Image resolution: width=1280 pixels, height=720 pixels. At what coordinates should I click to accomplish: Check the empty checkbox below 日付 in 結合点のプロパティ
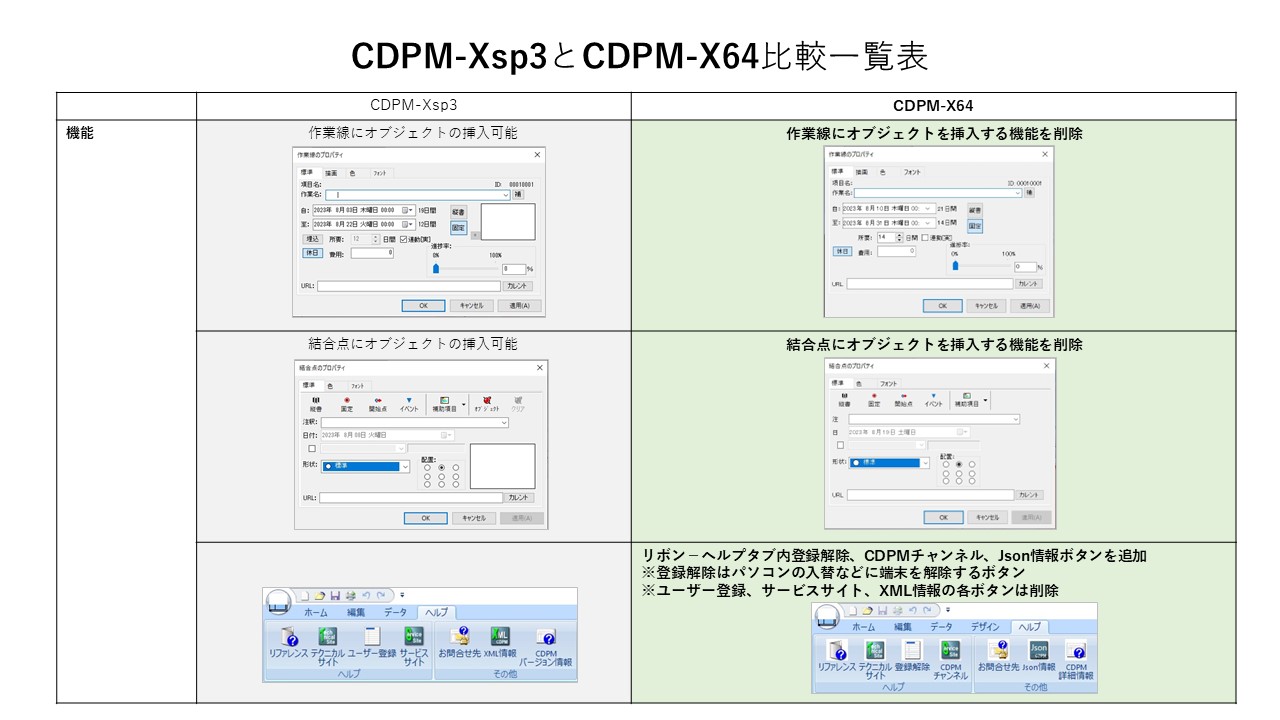coord(312,448)
